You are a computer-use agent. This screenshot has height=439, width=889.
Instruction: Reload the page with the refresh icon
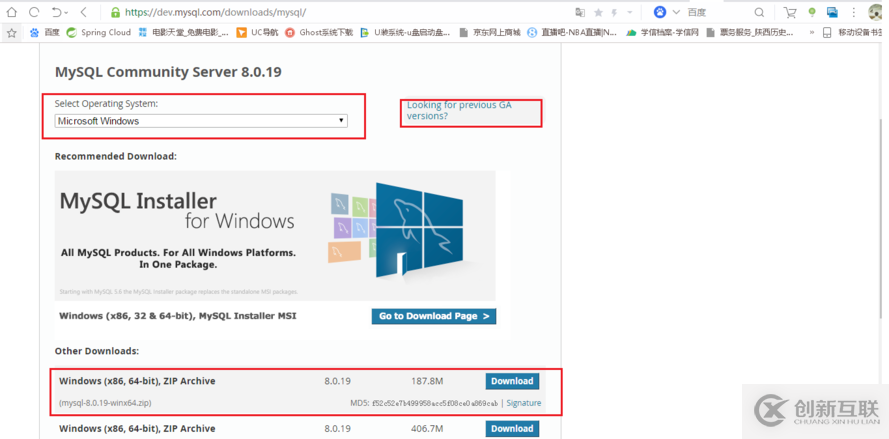pyautogui.click(x=34, y=12)
